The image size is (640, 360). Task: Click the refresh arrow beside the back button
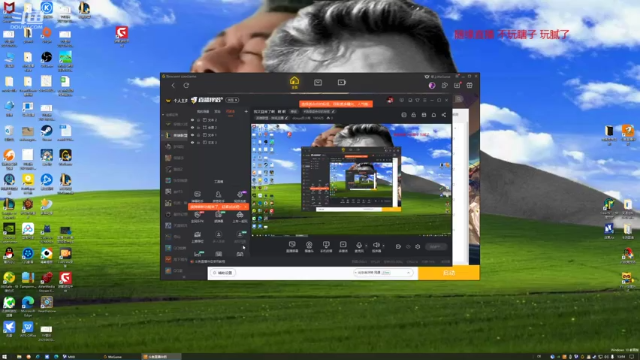click(x=186, y=85)
